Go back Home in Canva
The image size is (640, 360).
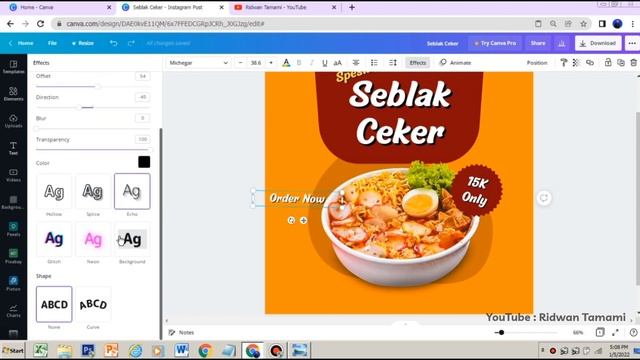point(21,43)
